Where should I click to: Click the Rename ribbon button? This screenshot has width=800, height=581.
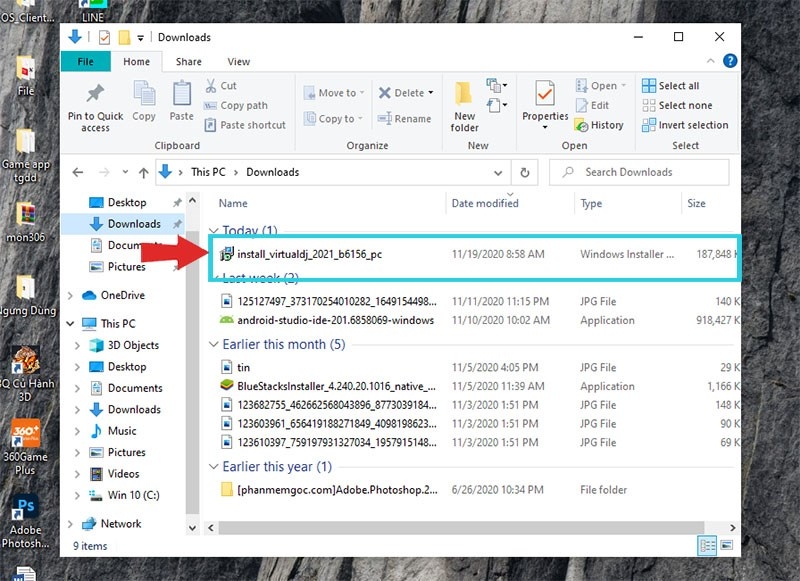tap(405, 119)
